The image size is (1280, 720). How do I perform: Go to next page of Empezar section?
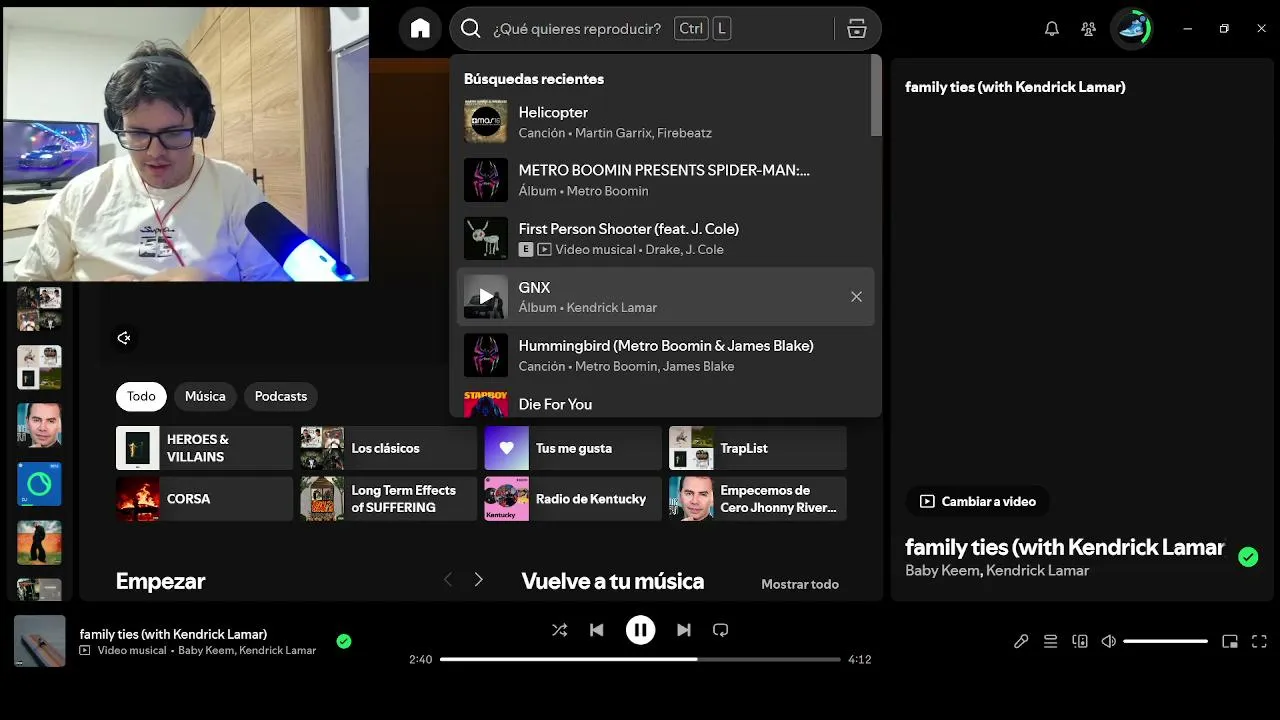click(x=478, y=580)
